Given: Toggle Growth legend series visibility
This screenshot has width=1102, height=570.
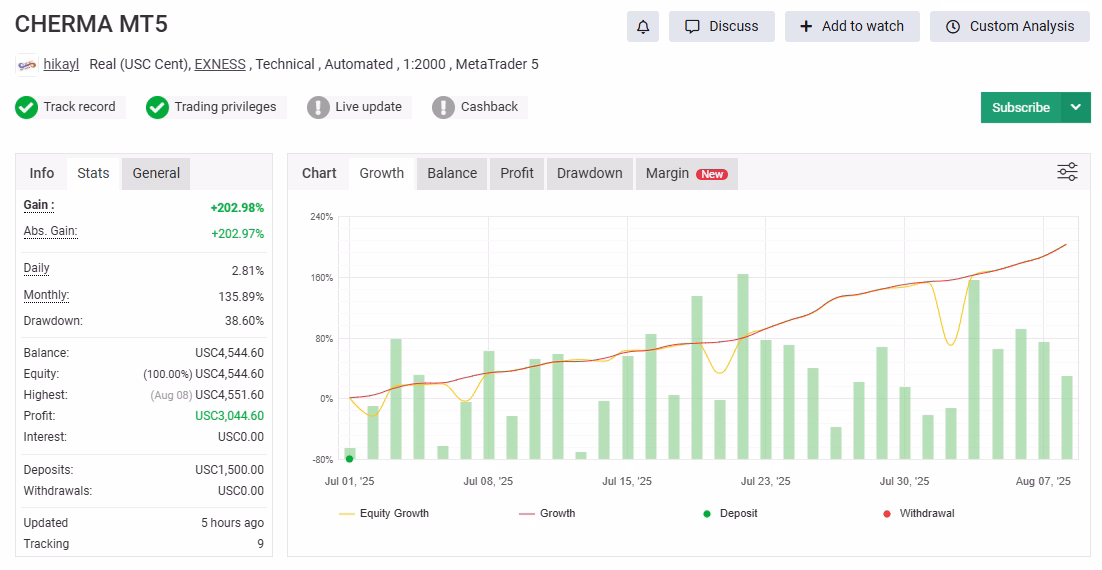Looking at the screenshot, I should click(x=547, y=514).
